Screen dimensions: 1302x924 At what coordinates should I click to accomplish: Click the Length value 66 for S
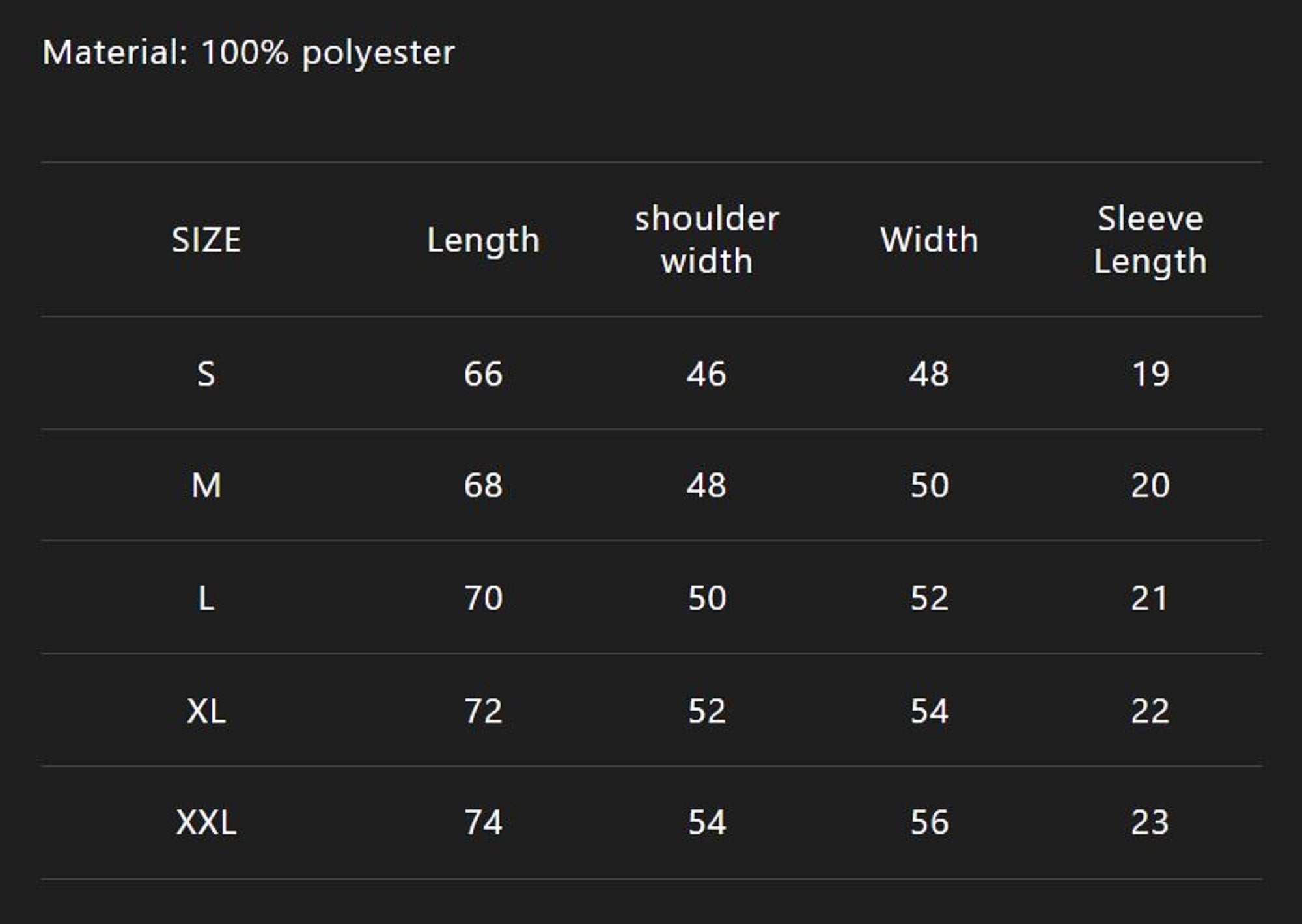coord(483,374)
